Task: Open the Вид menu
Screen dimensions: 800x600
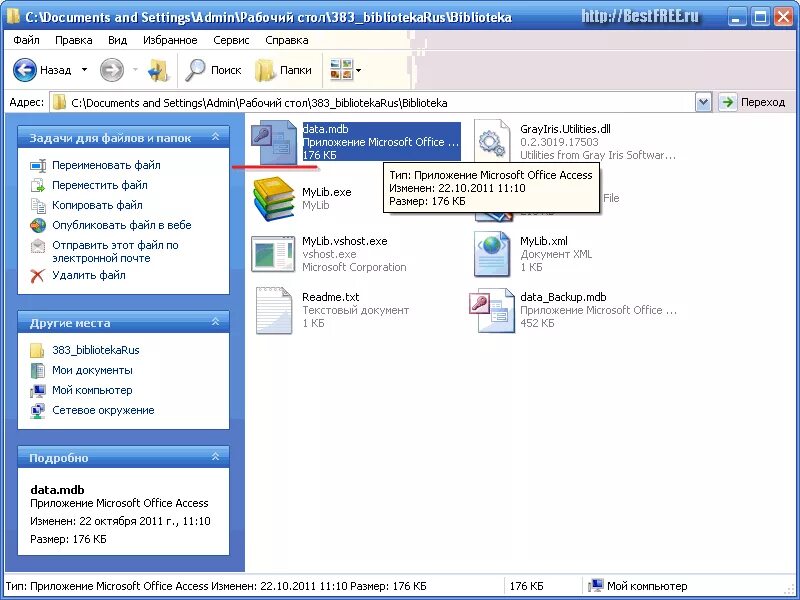Action: pyautogui.click(x=117, y=40)
